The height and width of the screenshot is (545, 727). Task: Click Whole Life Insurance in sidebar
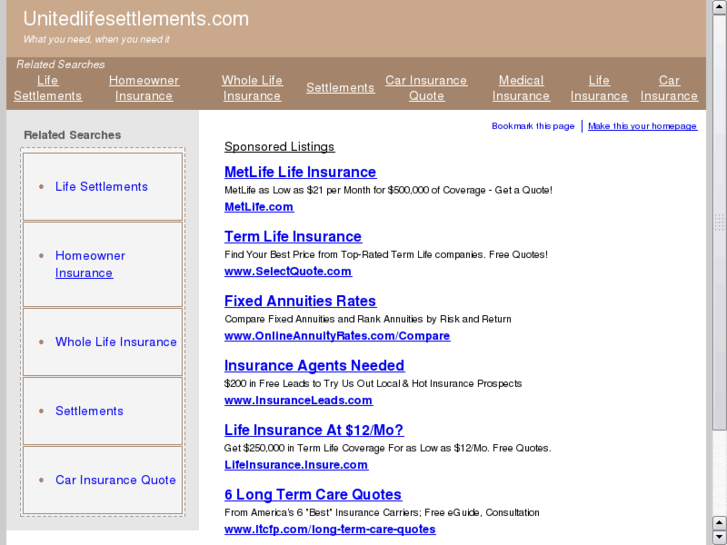pos(116,342)
